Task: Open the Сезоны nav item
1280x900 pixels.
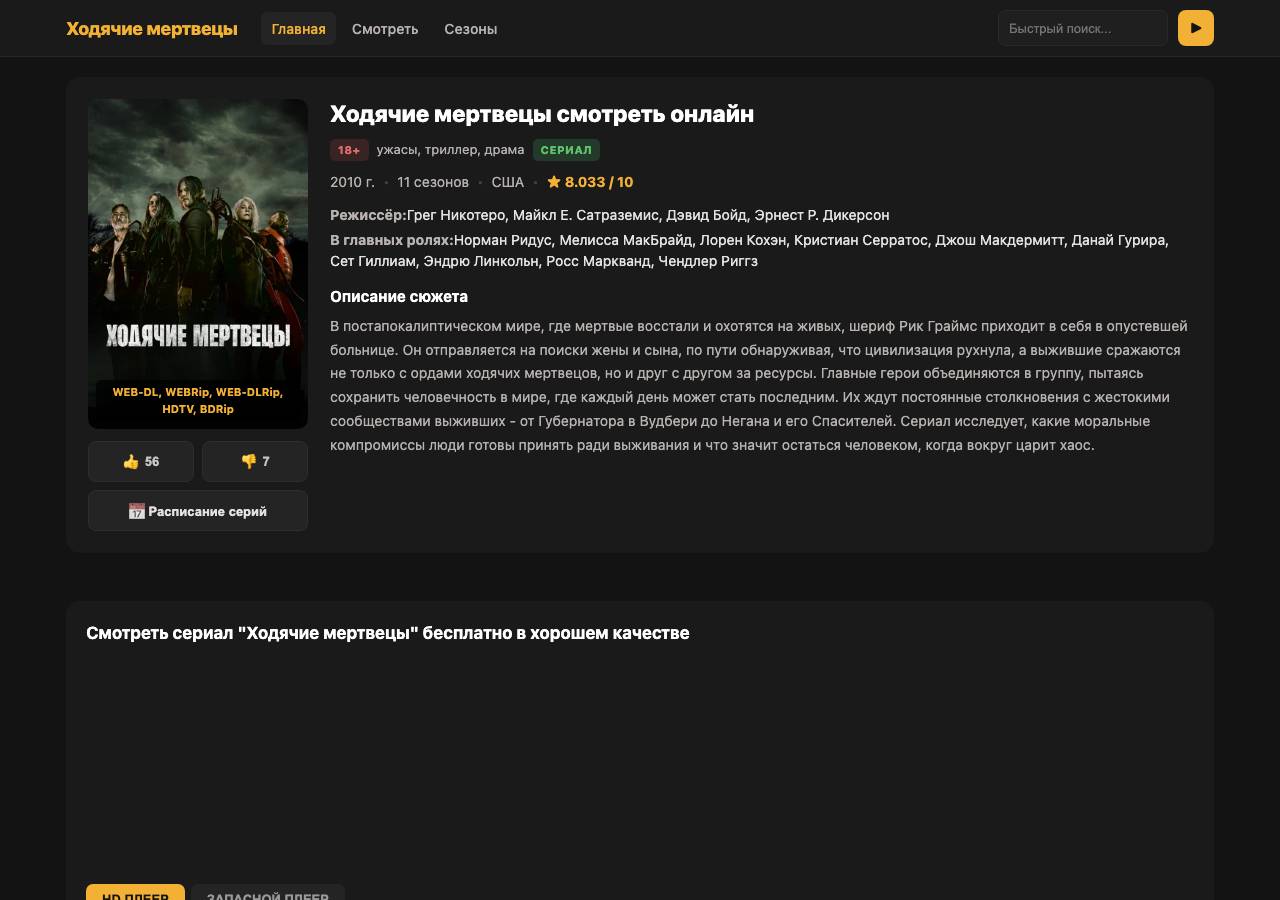Action: coord(471,29)
